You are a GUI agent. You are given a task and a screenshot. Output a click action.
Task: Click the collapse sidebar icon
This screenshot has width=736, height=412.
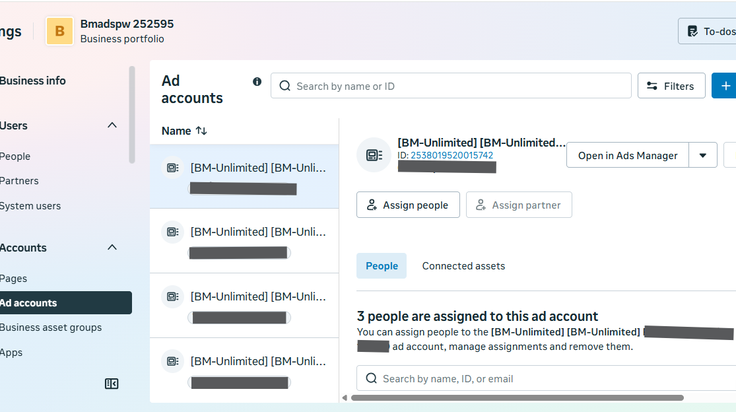click(x=111, y=384)
